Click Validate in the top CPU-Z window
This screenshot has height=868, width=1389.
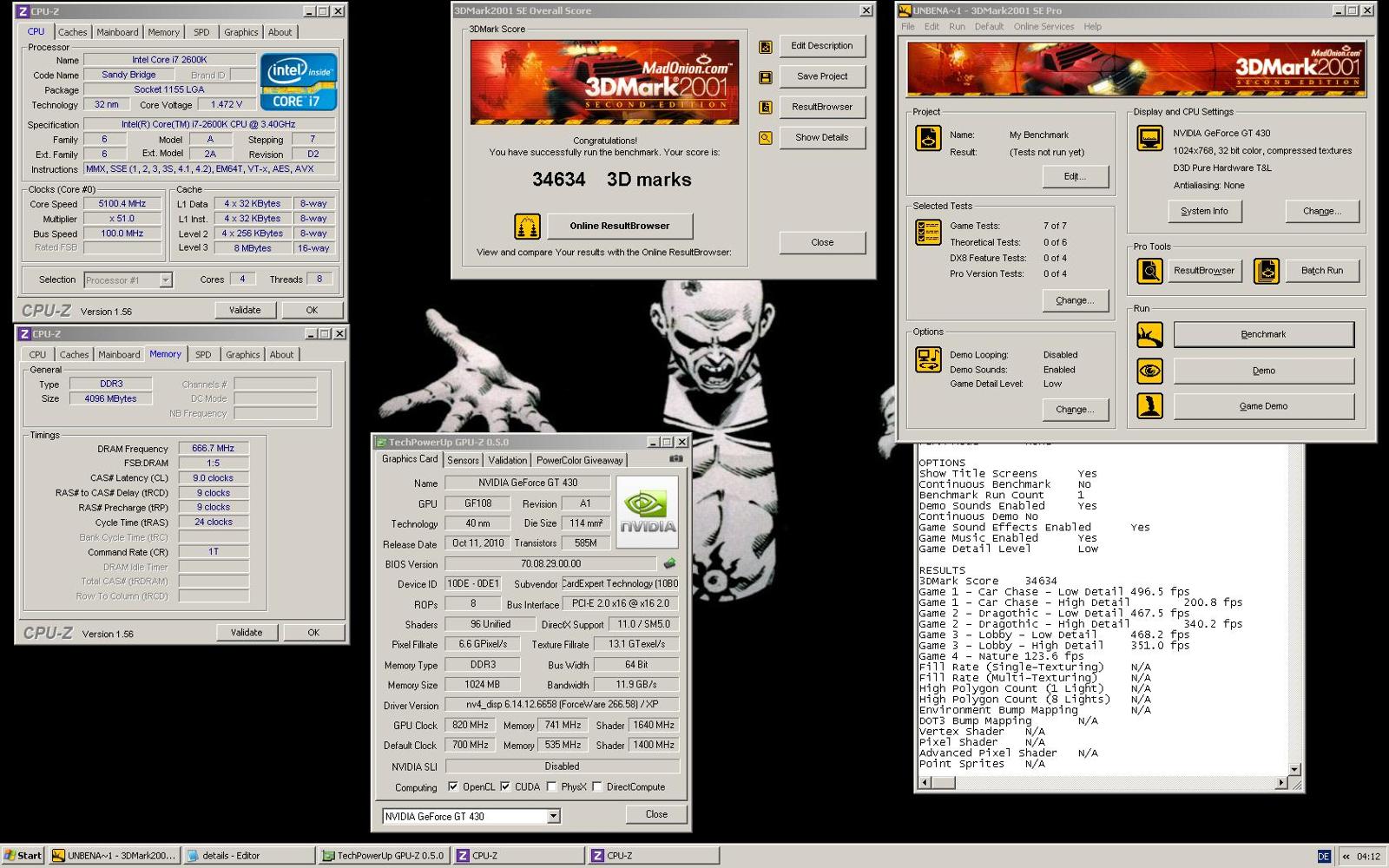point(245,311)
